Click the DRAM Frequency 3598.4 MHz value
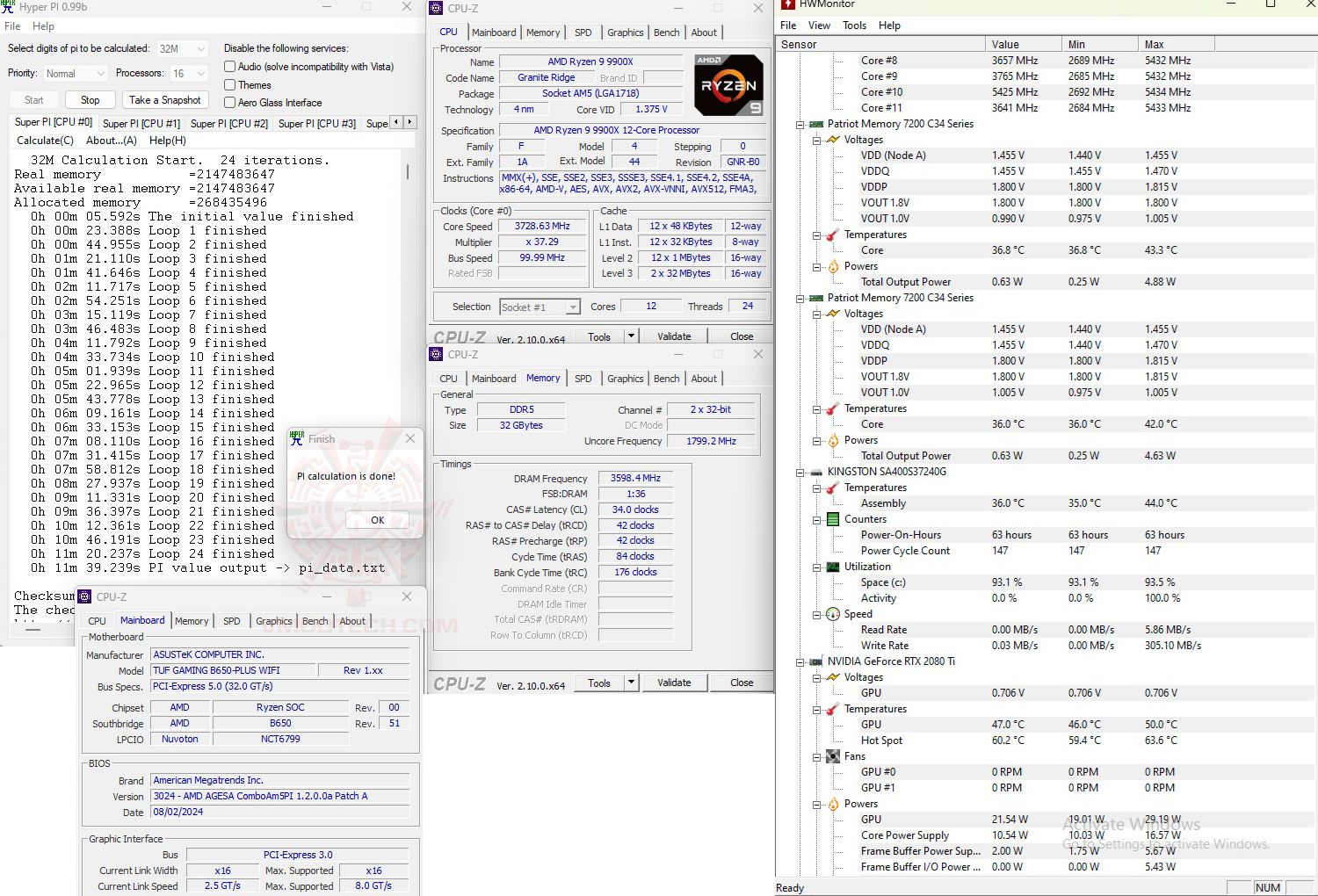This screenshot has height=896, width=1318. point(635,478)
